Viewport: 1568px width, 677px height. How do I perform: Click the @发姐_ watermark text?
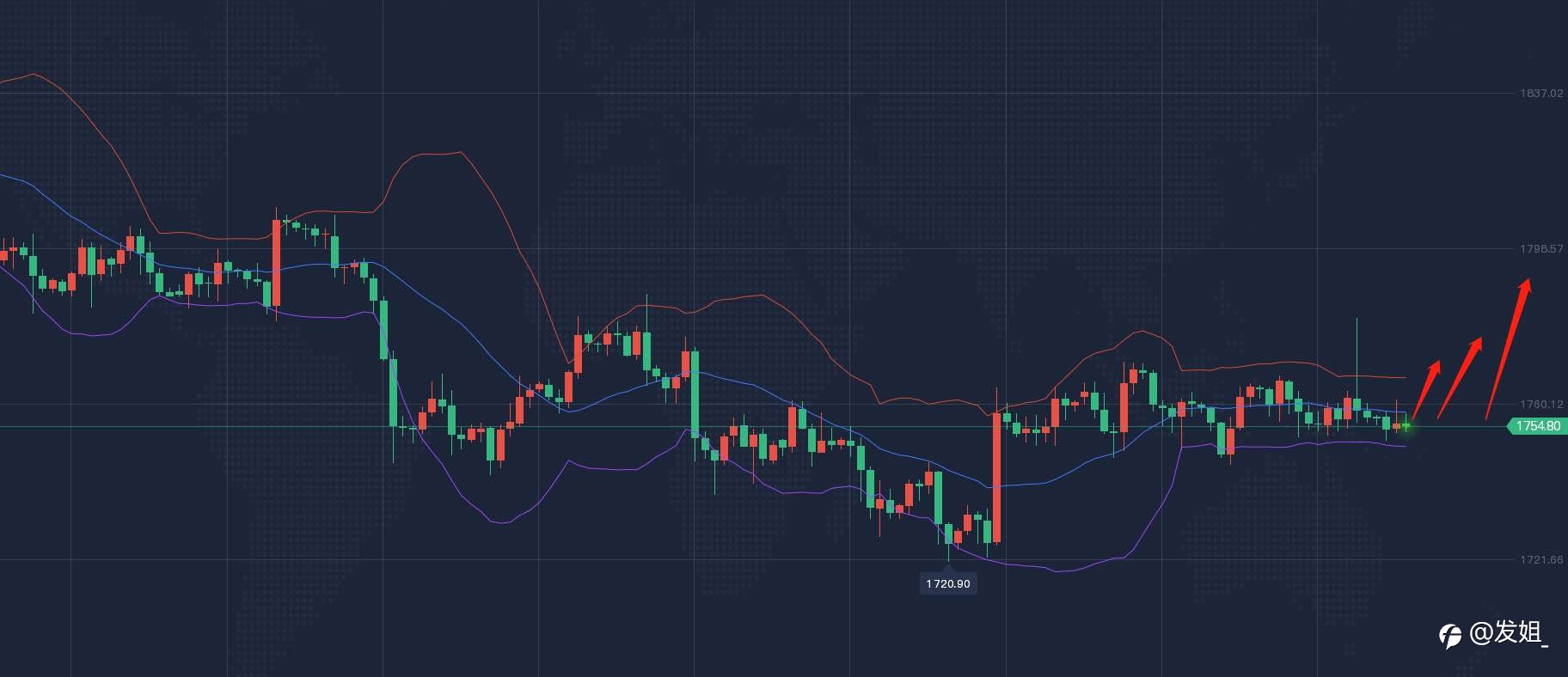[x=1509, y=633]
